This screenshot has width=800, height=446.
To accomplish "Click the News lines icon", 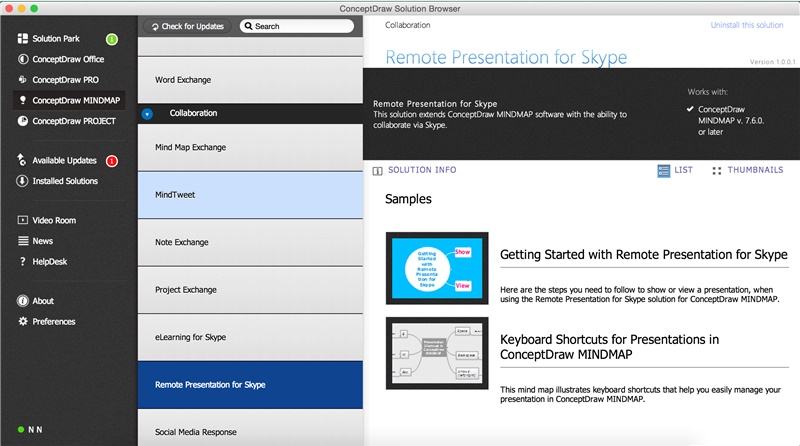I will click(x=23, y=241).
